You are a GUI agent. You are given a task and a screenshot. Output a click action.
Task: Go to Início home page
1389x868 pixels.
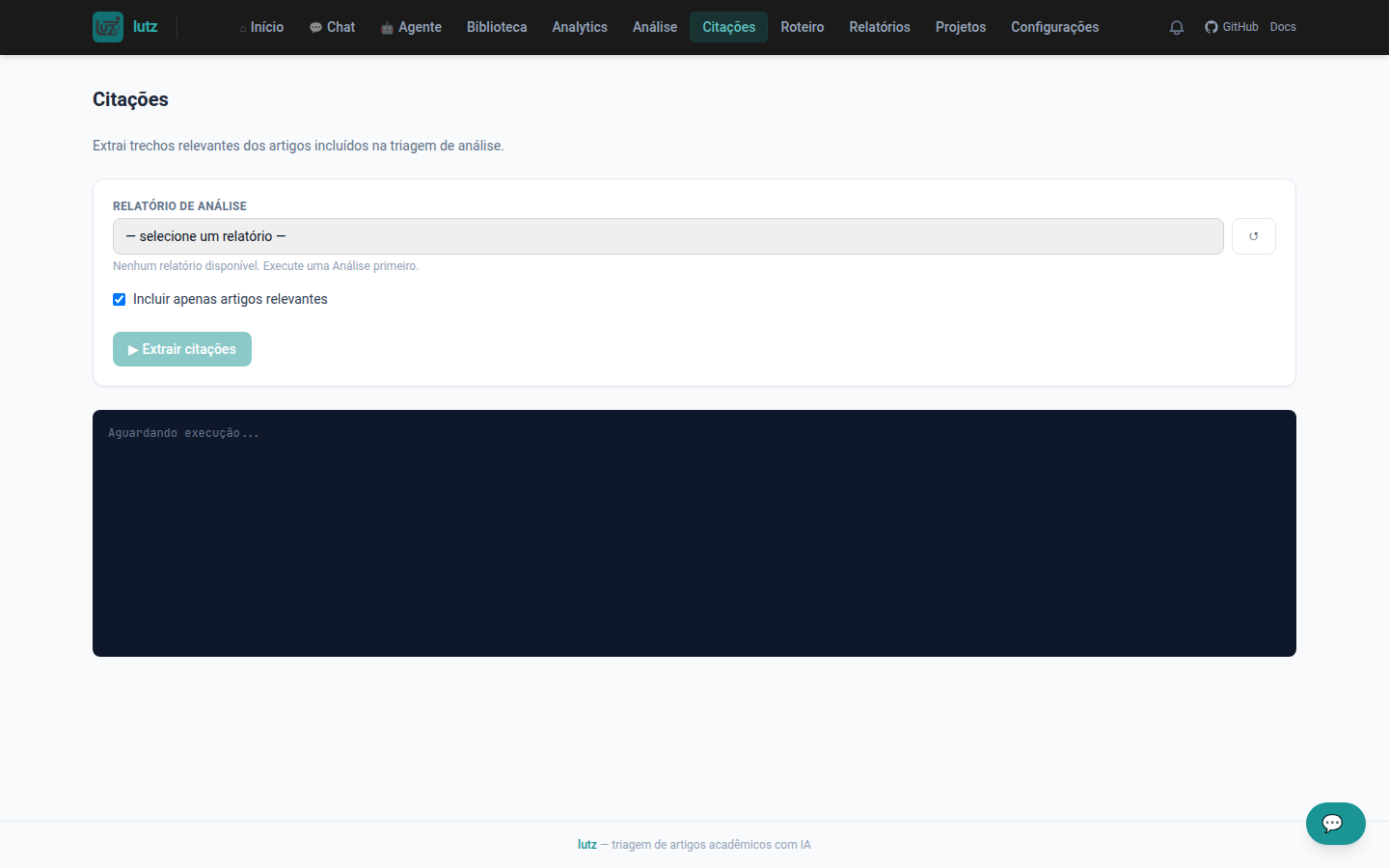coord(261,27)
